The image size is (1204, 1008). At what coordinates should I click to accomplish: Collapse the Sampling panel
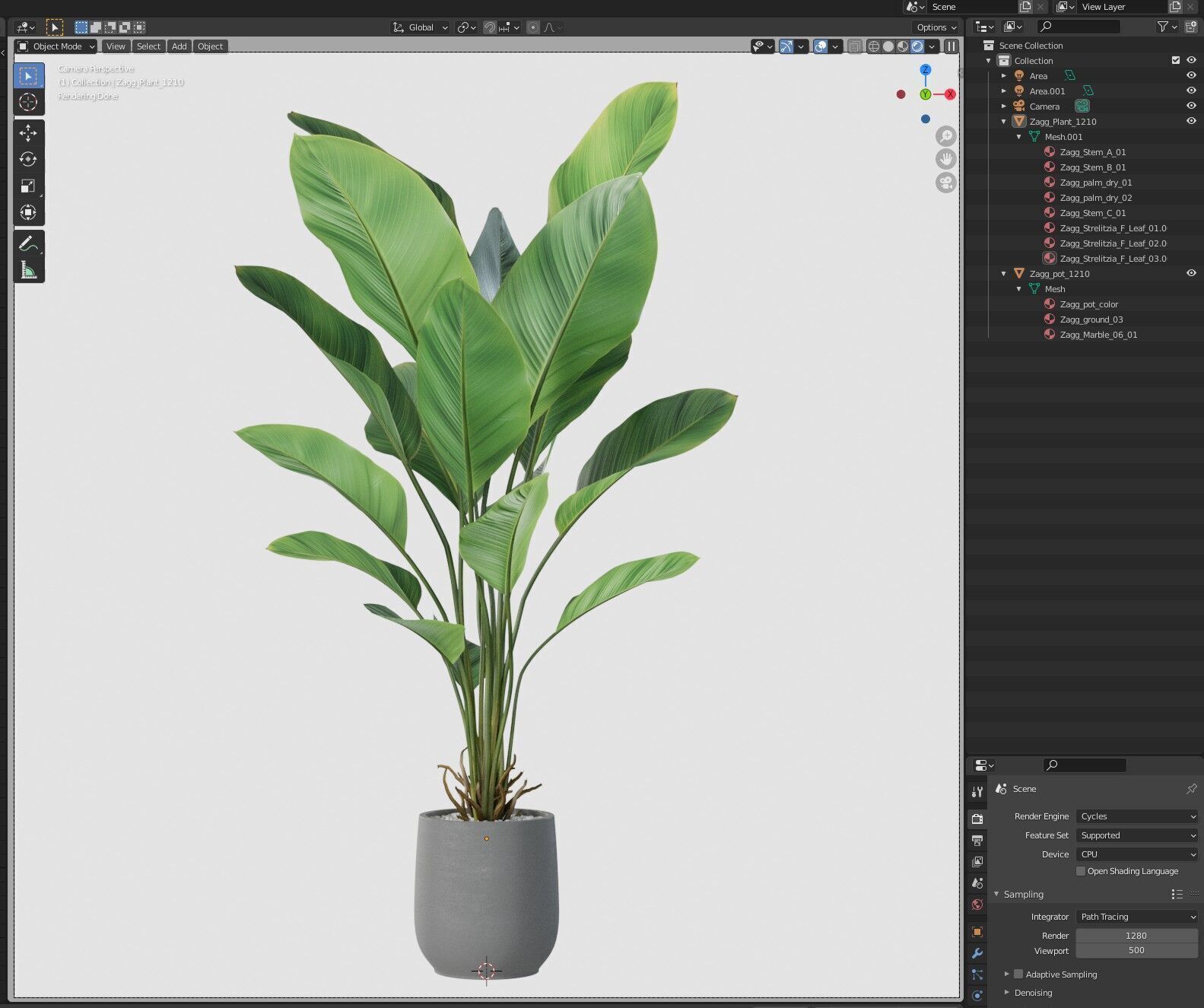[996, 894]
